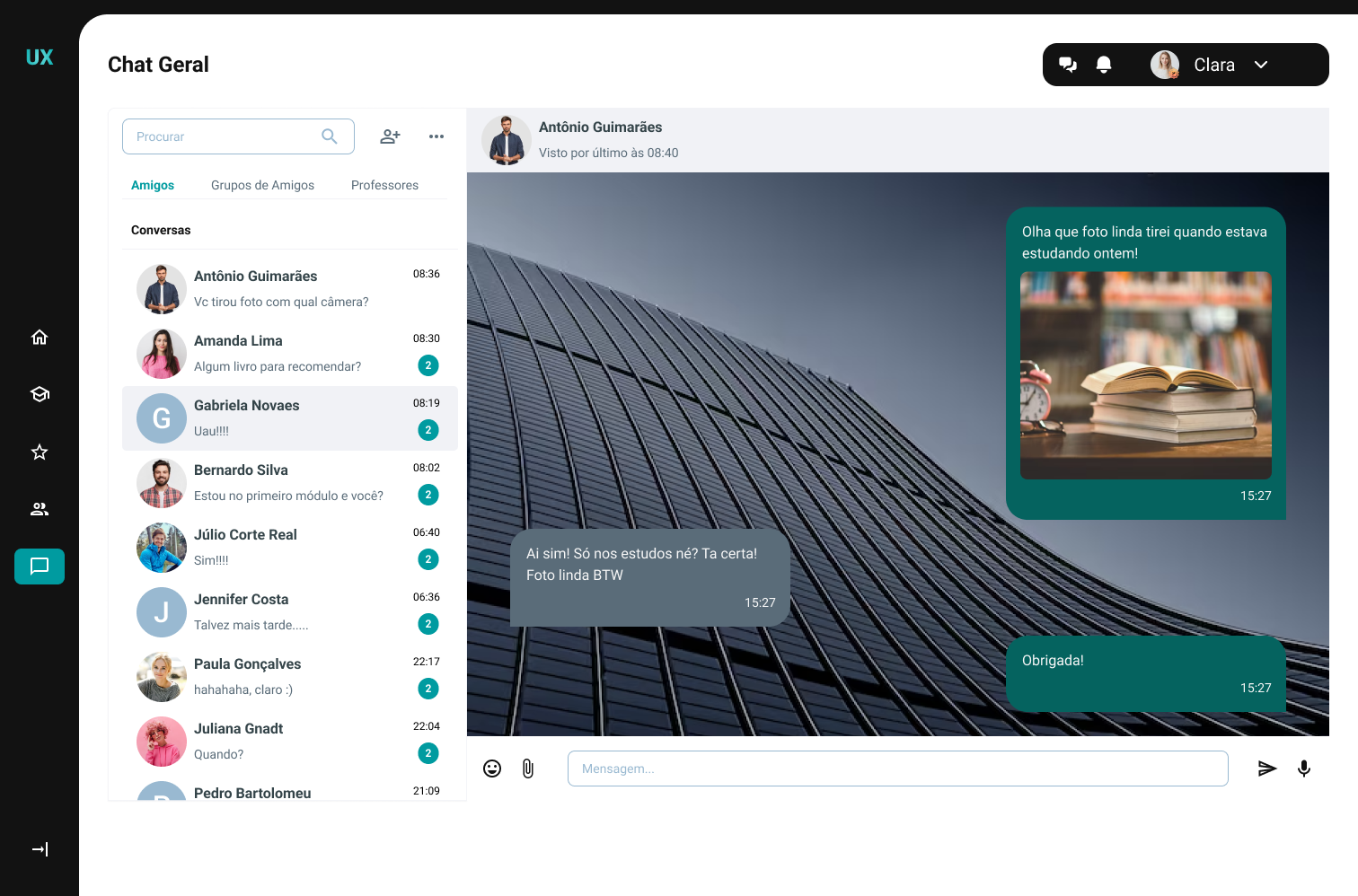Expand the sidebar with arrow icon
Image resolution: width=1358 pixels, height=896 pixels.
(40, 849)
